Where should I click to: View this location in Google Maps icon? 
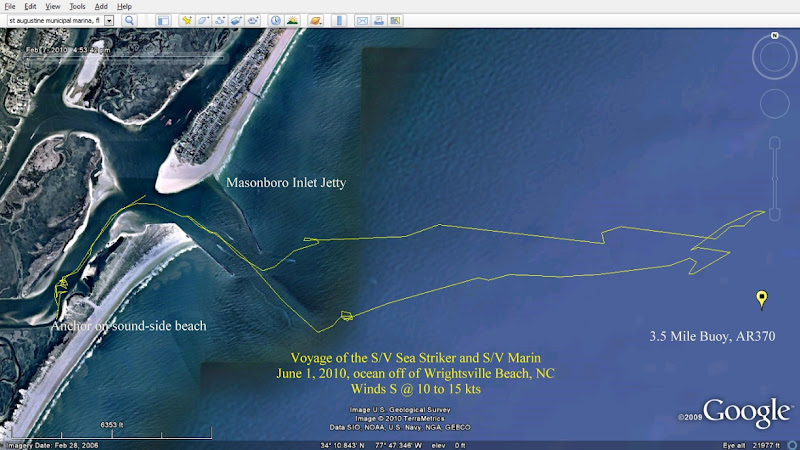[x=395, y=20]
